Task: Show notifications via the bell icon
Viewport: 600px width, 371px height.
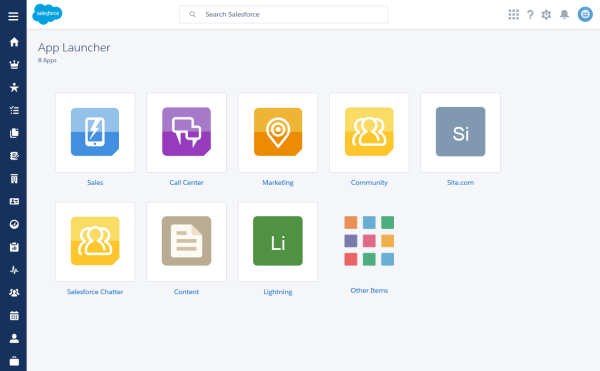Action: (564, 15)
